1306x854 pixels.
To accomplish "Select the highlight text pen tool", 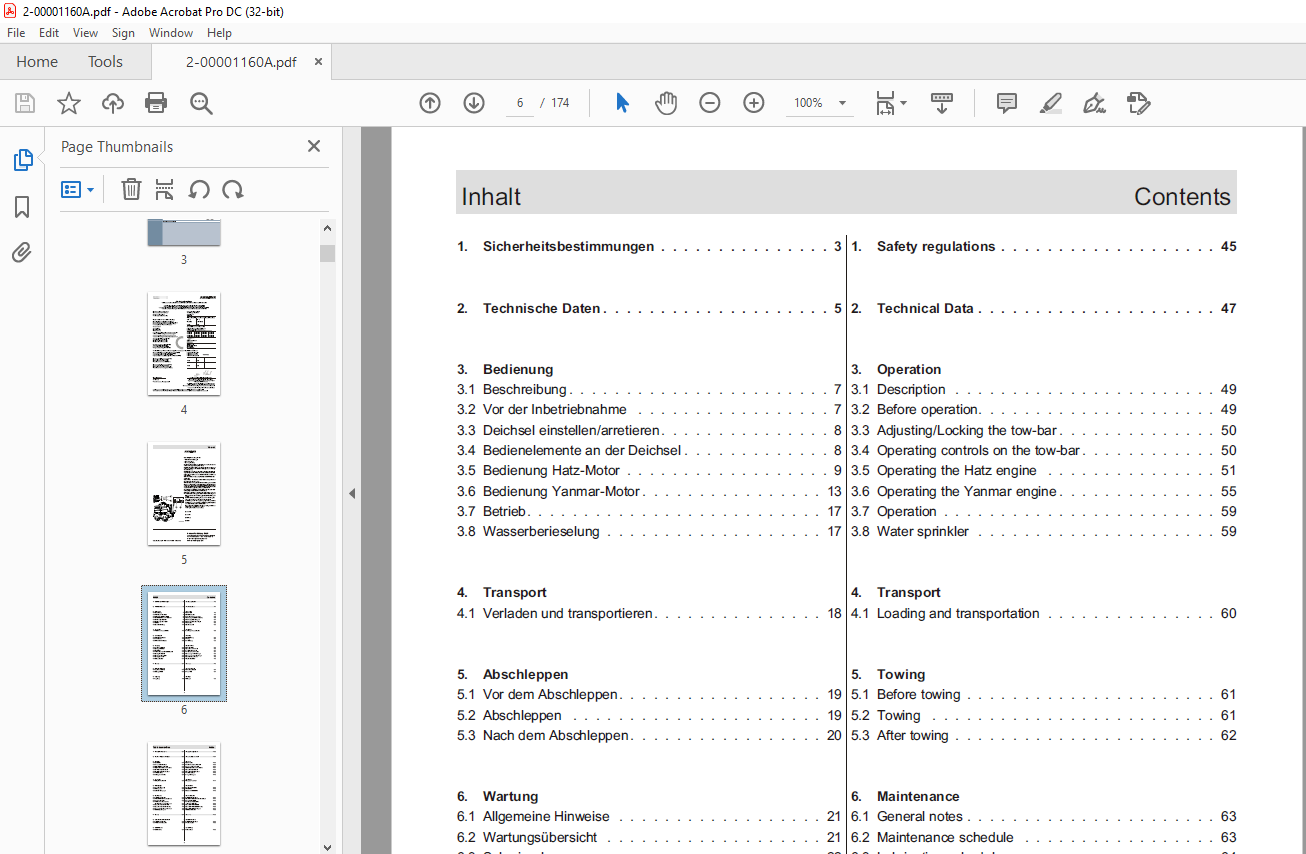I will [1050, 103].
